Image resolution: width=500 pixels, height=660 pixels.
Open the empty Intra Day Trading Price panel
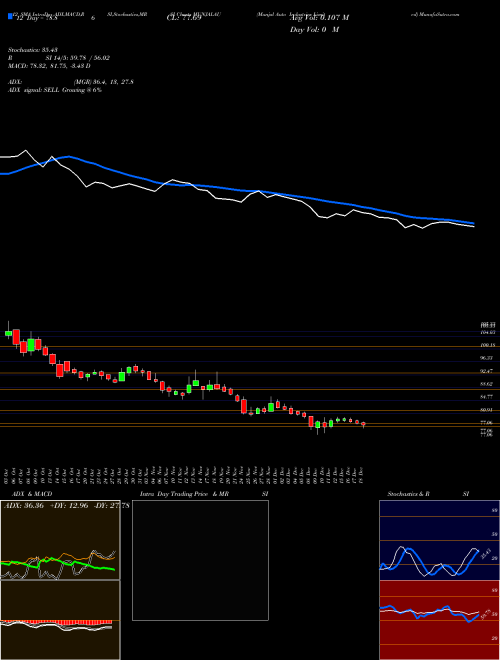(x=200, y=560)
